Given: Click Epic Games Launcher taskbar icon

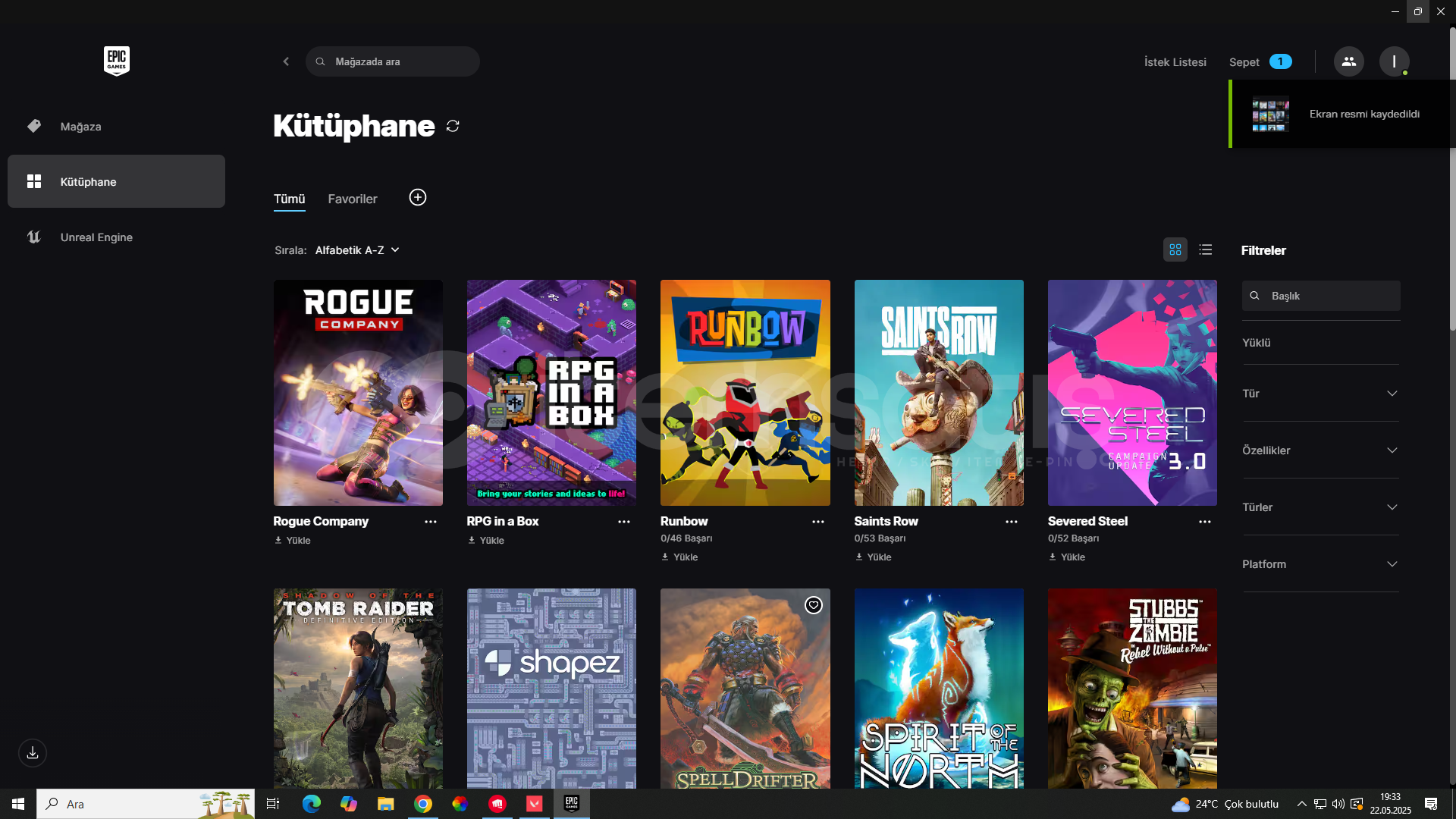Looking at the screenshot, I should (572, 804).
